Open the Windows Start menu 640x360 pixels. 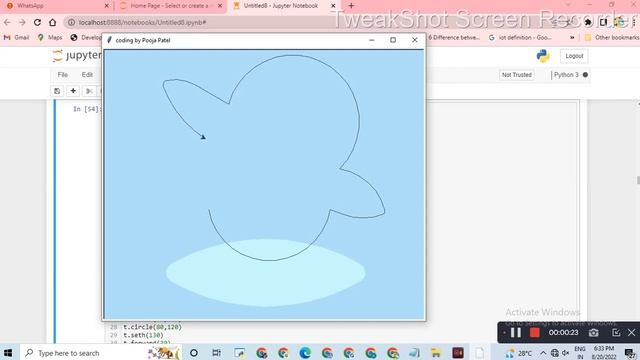click(x=8, y=353)
